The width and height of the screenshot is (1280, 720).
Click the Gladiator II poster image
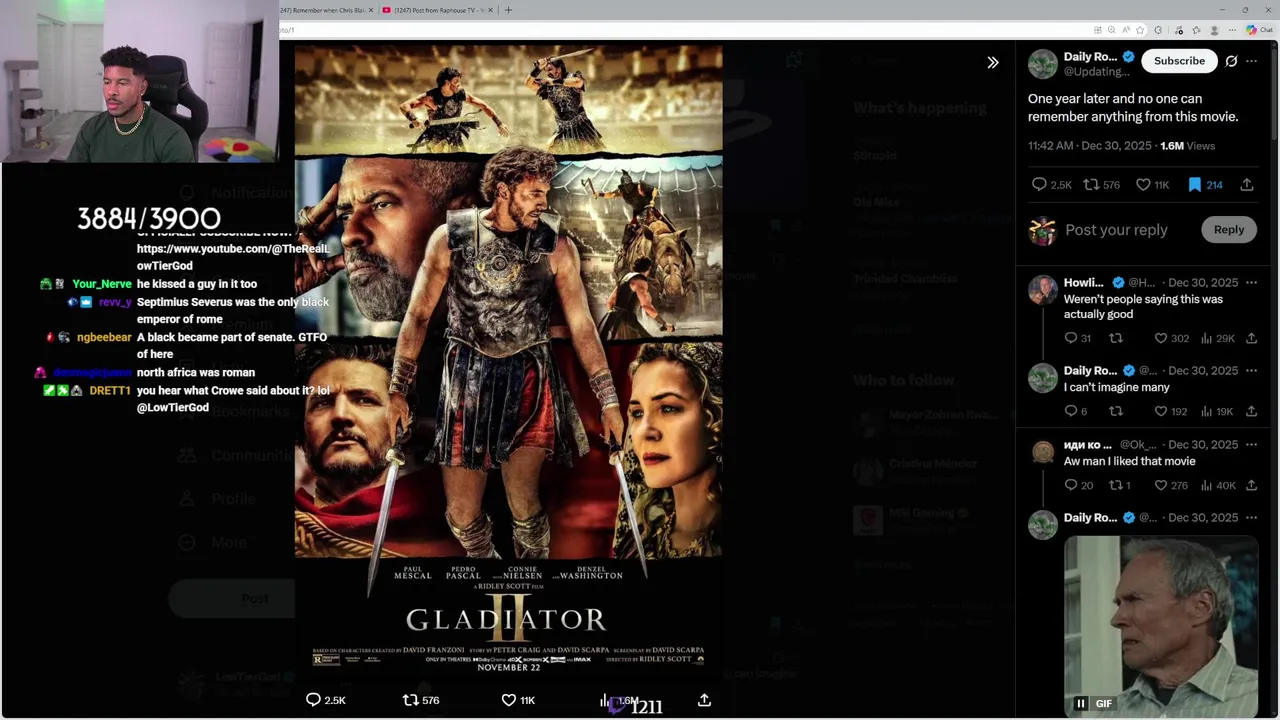(x=508, y=360)
